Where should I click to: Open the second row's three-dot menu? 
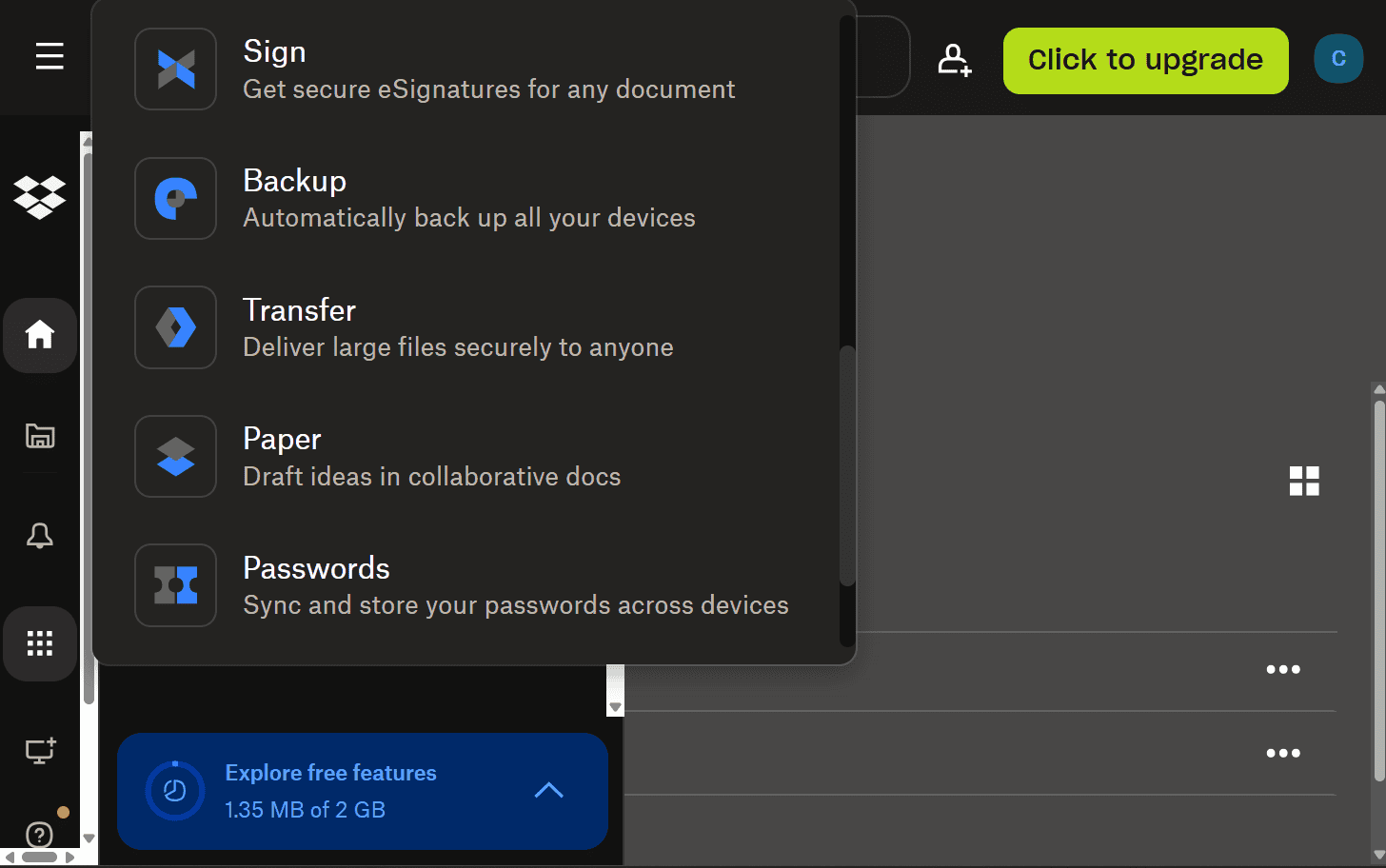click(x=1282, y=753)
